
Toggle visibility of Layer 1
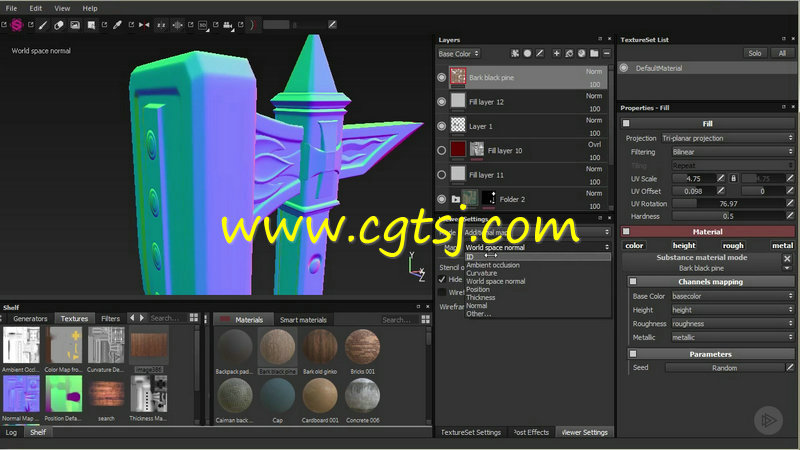click(x=441, y=126)
